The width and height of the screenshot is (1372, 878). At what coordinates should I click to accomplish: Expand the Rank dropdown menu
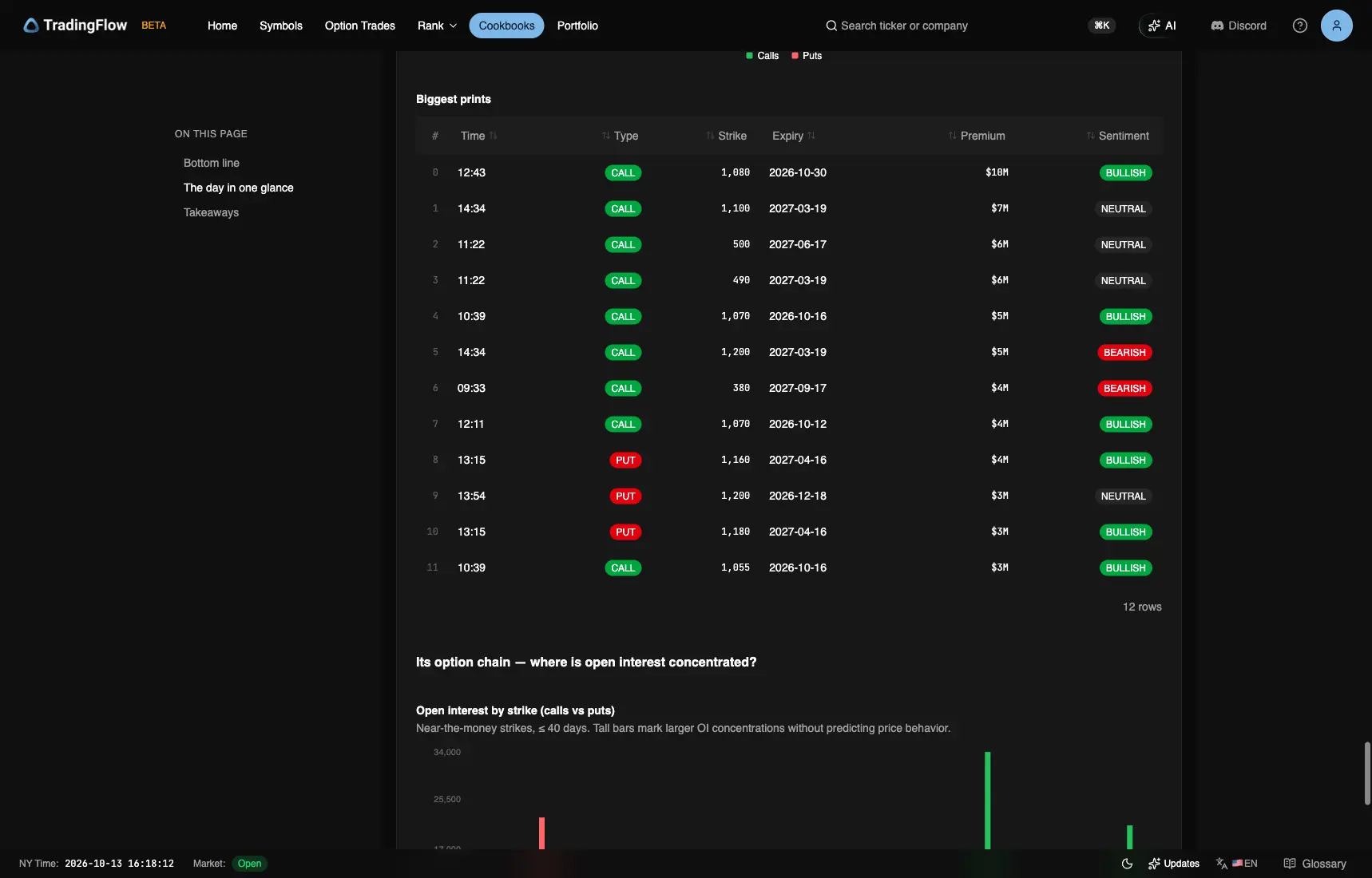tap(438, 26)
